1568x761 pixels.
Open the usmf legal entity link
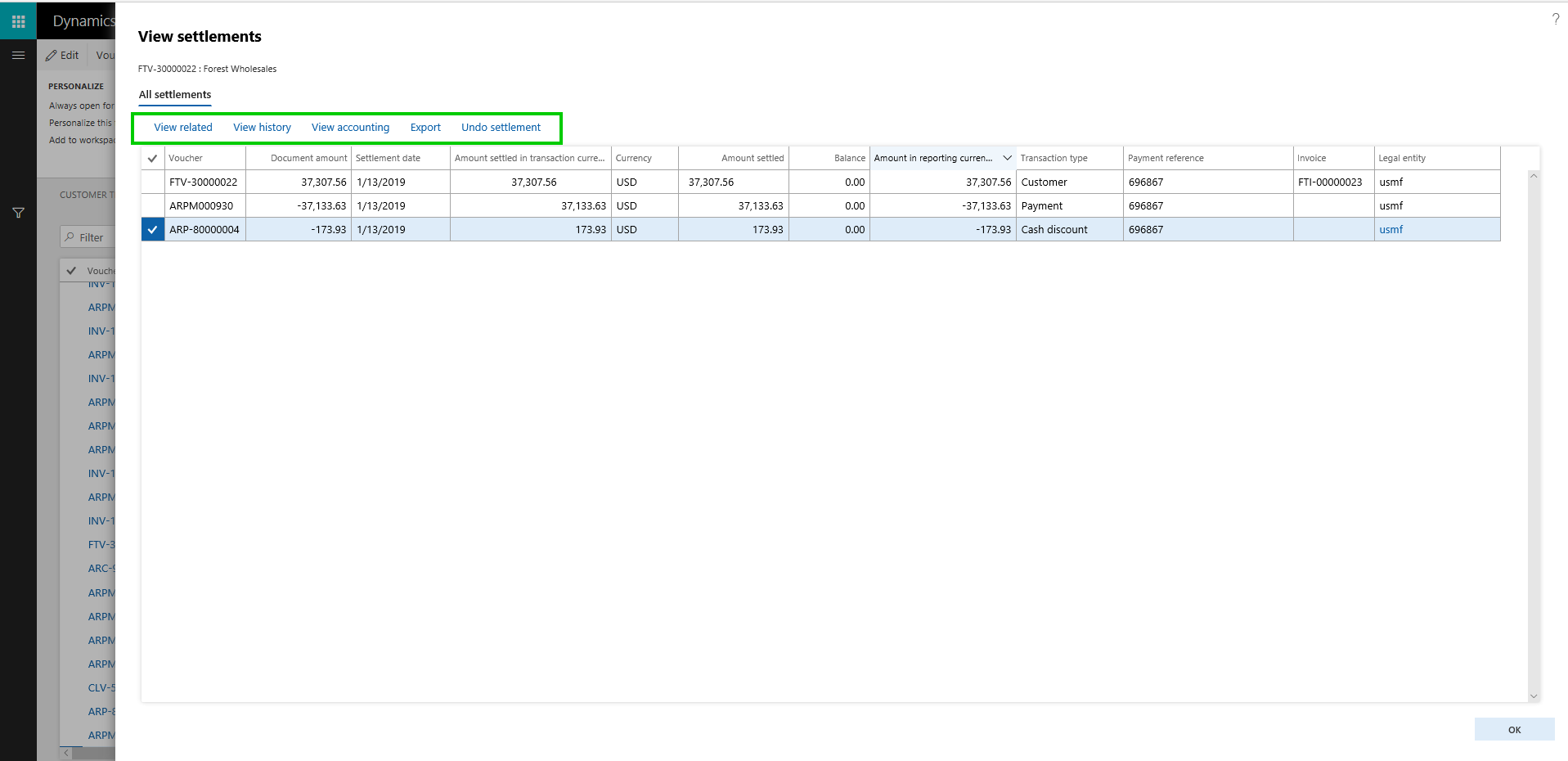pyautogui.click(x=1391, y=229)
